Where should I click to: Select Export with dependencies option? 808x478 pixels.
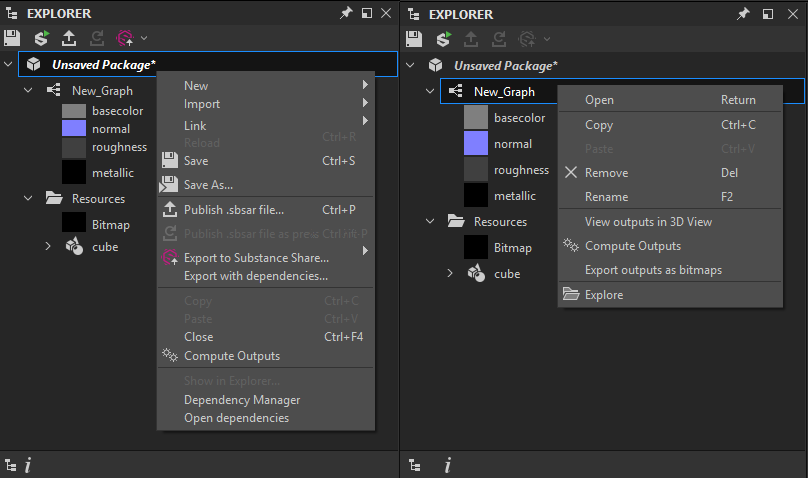coord(256,276)
